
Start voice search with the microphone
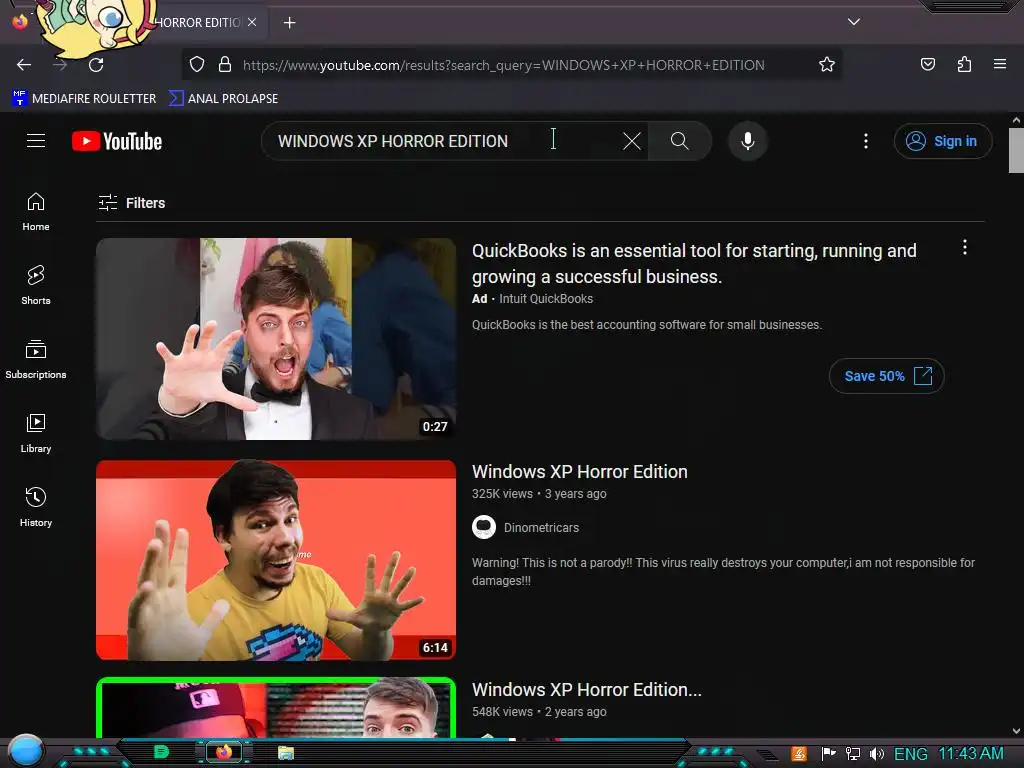(x=748, y=141)
